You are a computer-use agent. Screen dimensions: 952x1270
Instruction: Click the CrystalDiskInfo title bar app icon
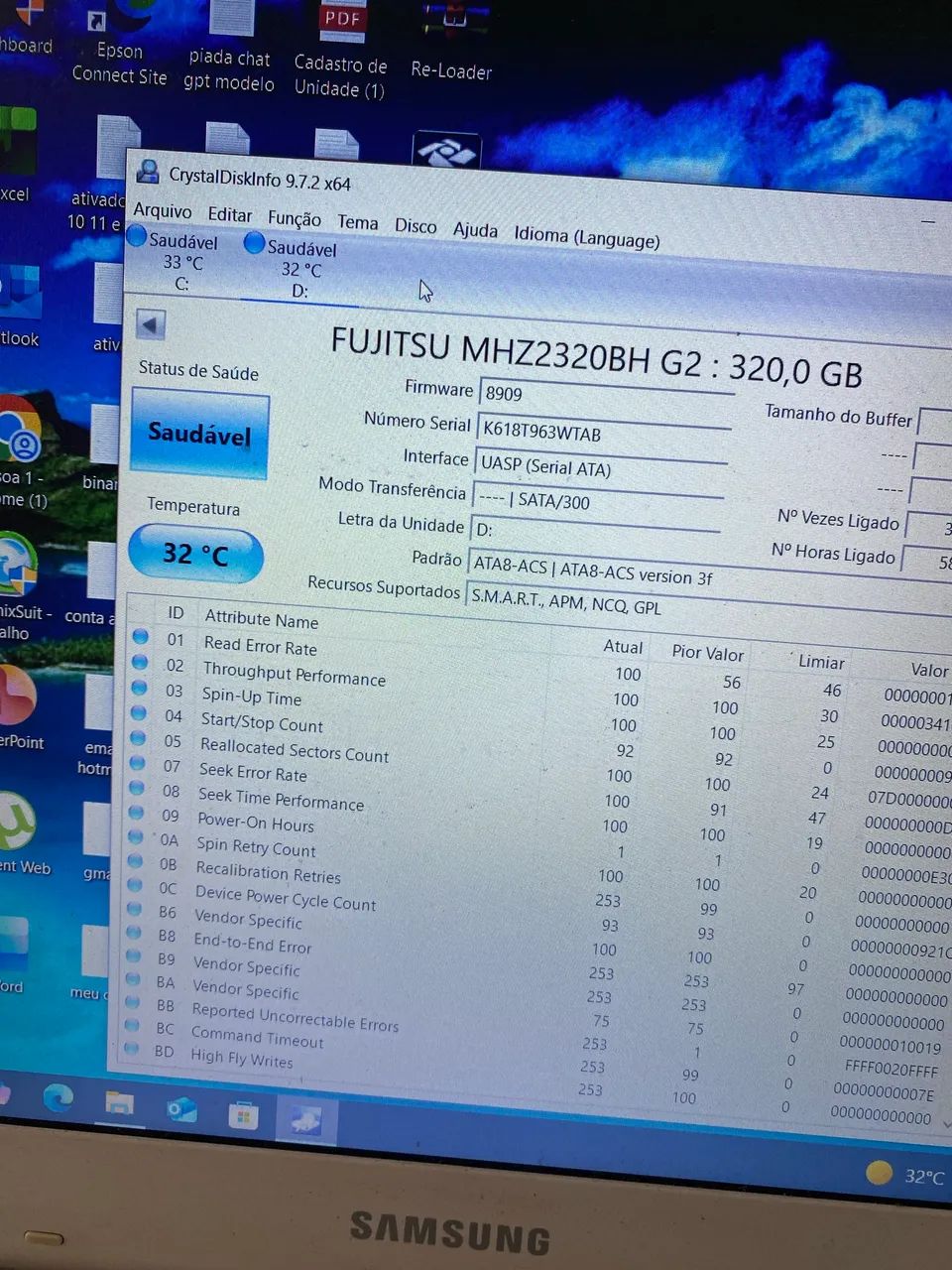(x=148, y=171)
